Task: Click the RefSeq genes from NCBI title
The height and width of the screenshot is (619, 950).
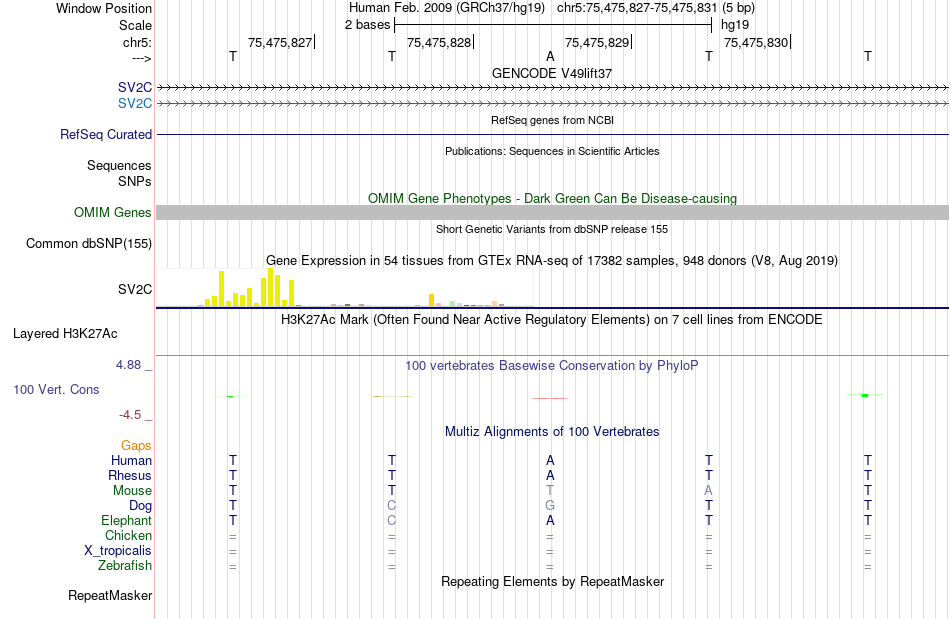Action: click(x=552, y=121)
